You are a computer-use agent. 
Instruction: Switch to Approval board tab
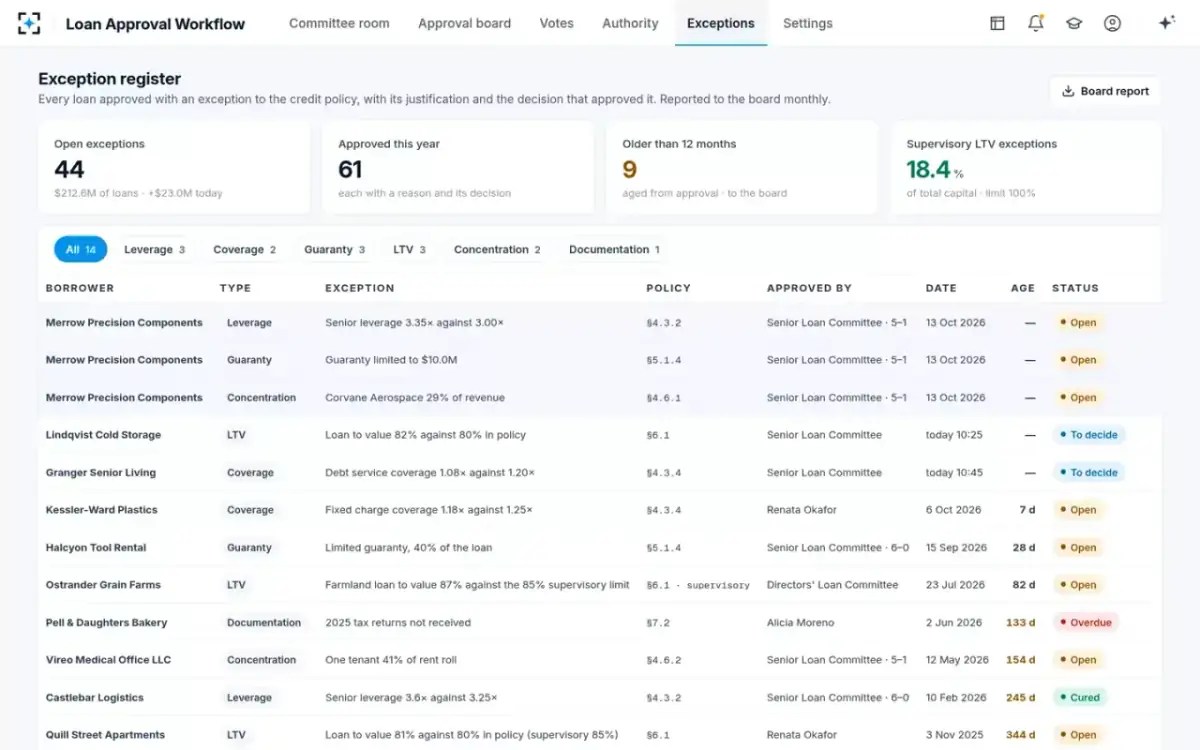click(x=464, y=23)
